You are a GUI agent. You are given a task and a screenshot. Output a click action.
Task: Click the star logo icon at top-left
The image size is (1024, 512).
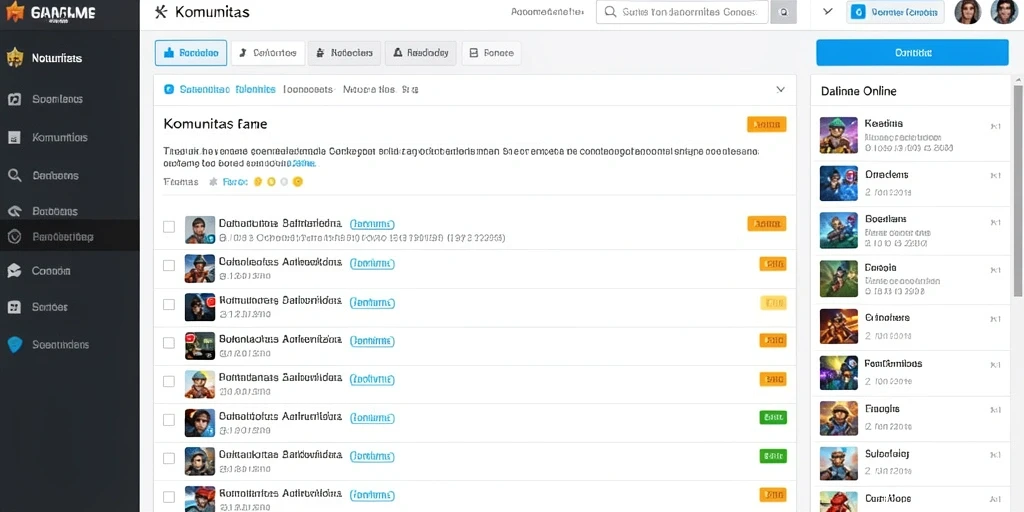pos(15,11)
